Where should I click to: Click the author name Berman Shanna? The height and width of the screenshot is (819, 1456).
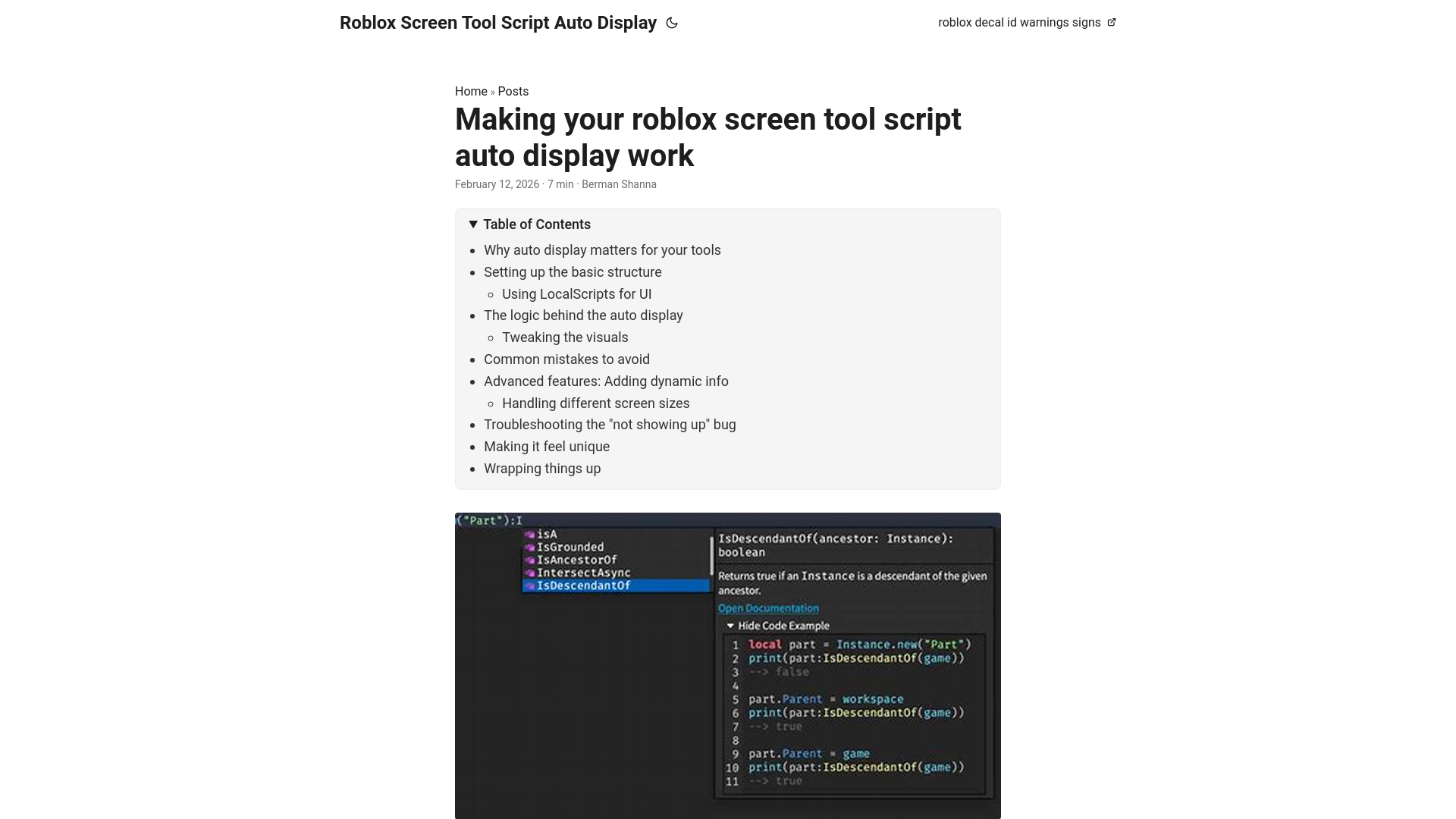pyautogui.click(x=619, y=184)
